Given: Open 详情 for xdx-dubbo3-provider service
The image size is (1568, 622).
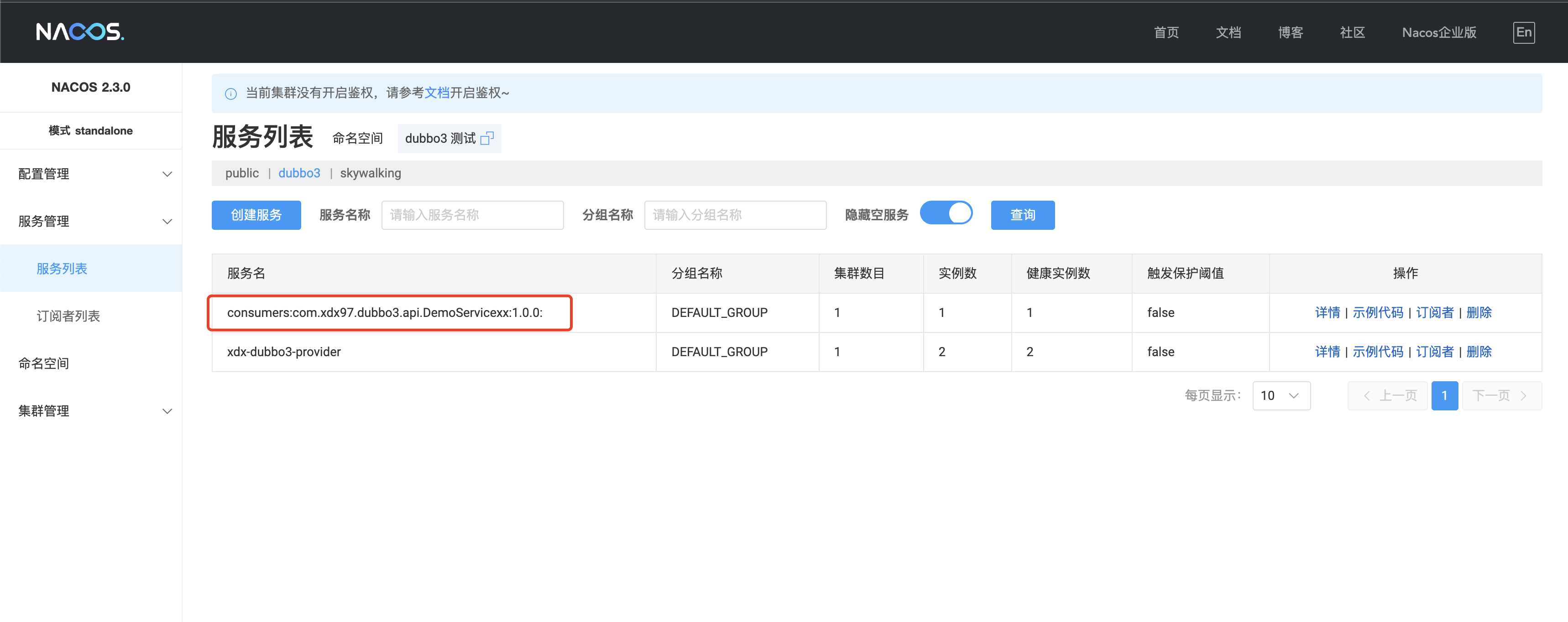Looking at the screenshot, I should tap(1327, 352).
